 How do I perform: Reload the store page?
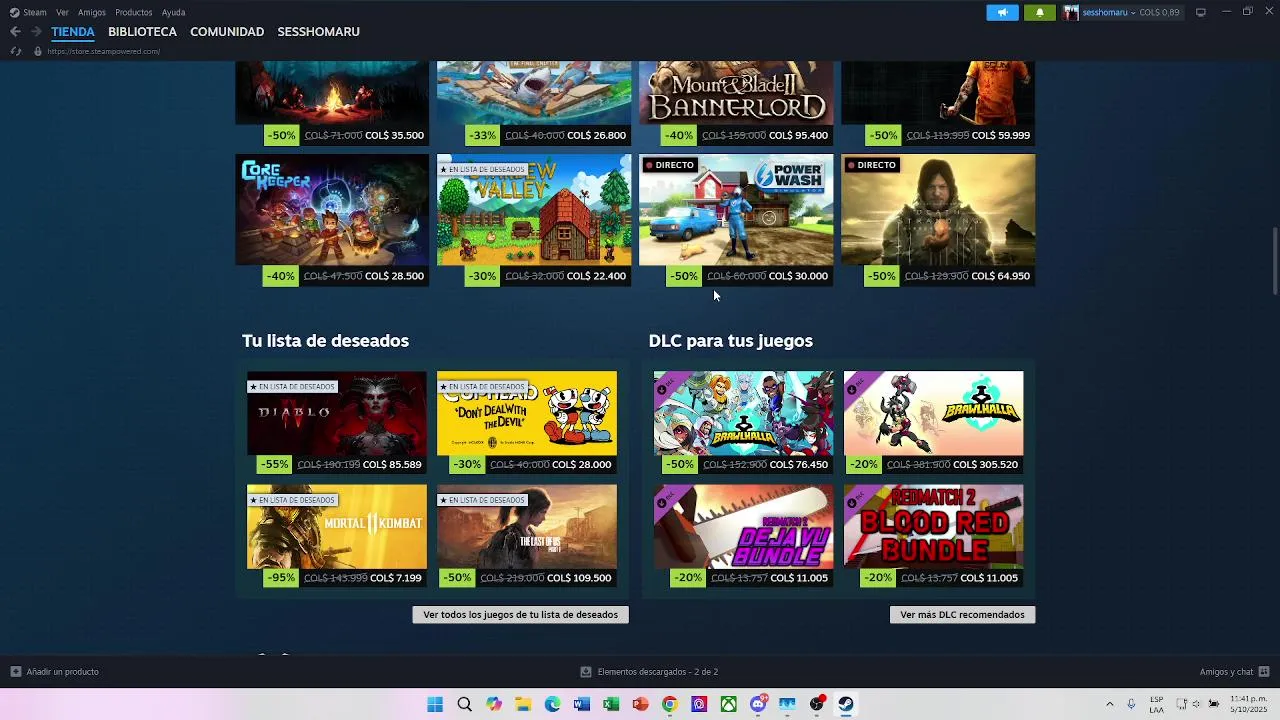(x=16, y=51)
